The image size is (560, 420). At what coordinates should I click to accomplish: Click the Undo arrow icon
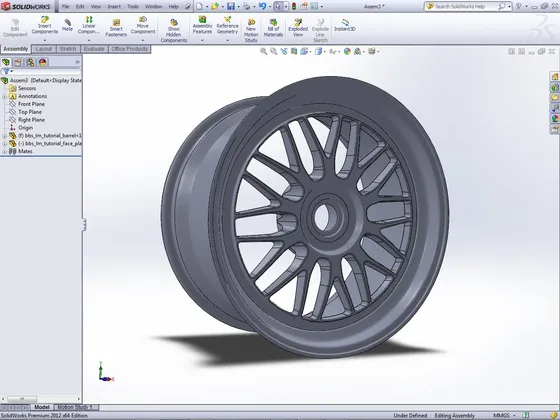pos(262,6)
